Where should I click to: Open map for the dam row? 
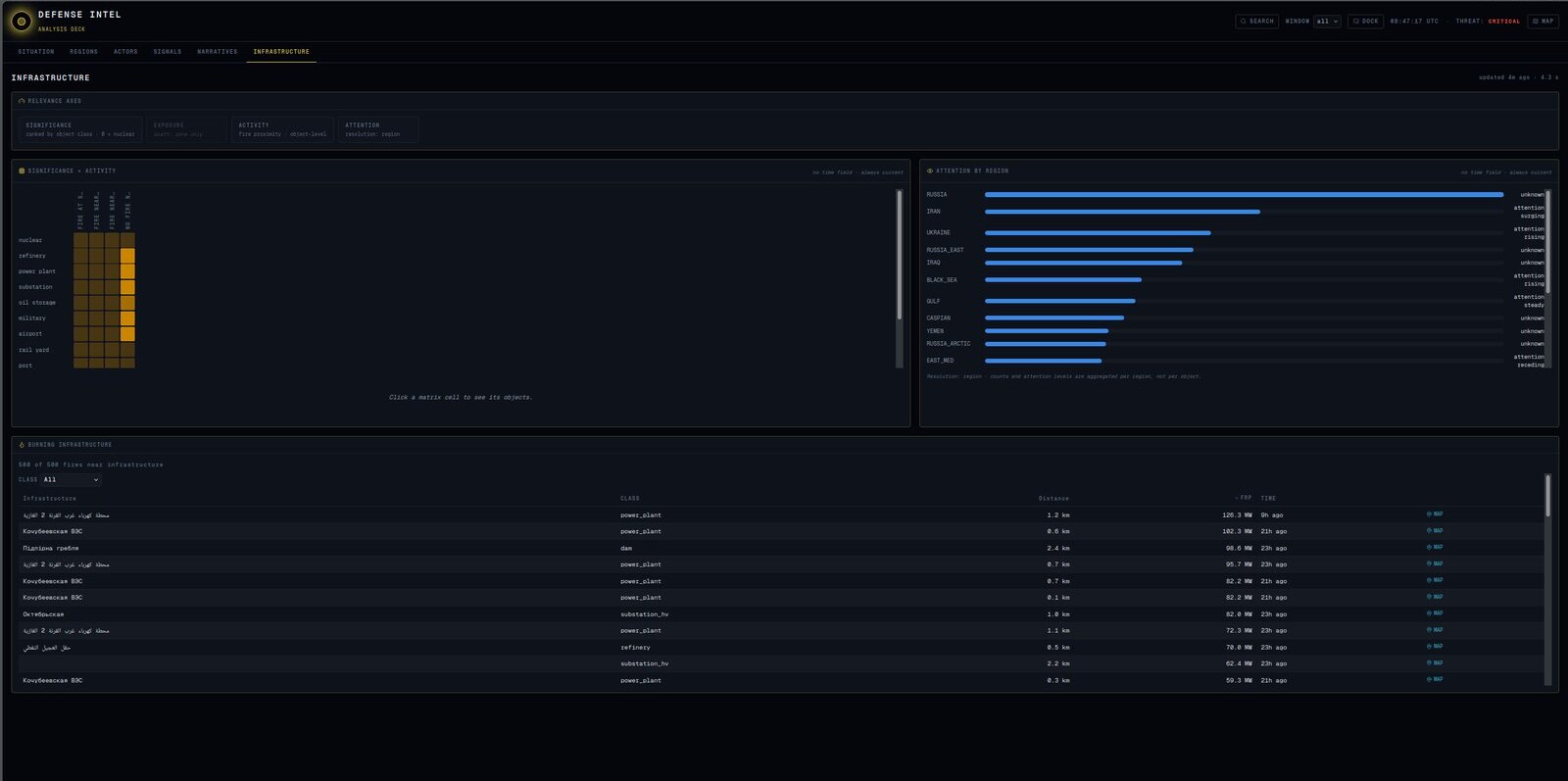tap(1435, 548)
